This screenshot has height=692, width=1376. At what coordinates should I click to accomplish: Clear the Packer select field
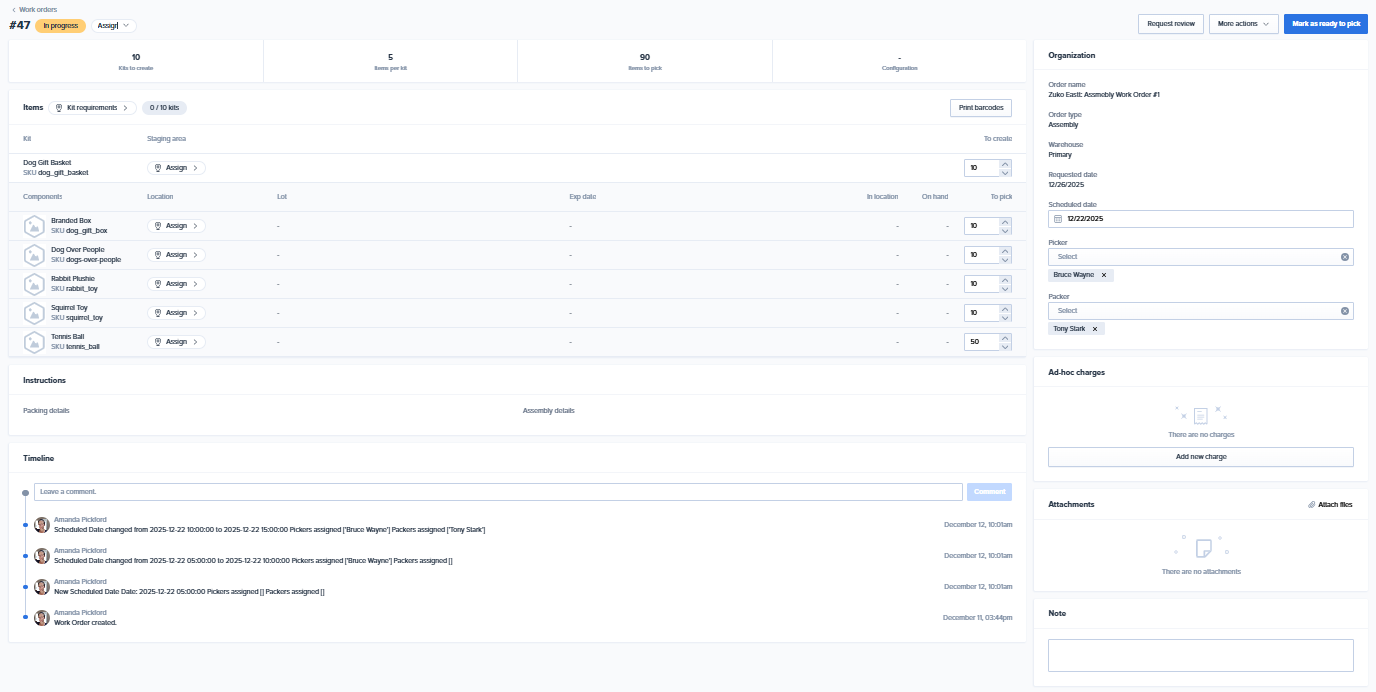click(1345, 311)
